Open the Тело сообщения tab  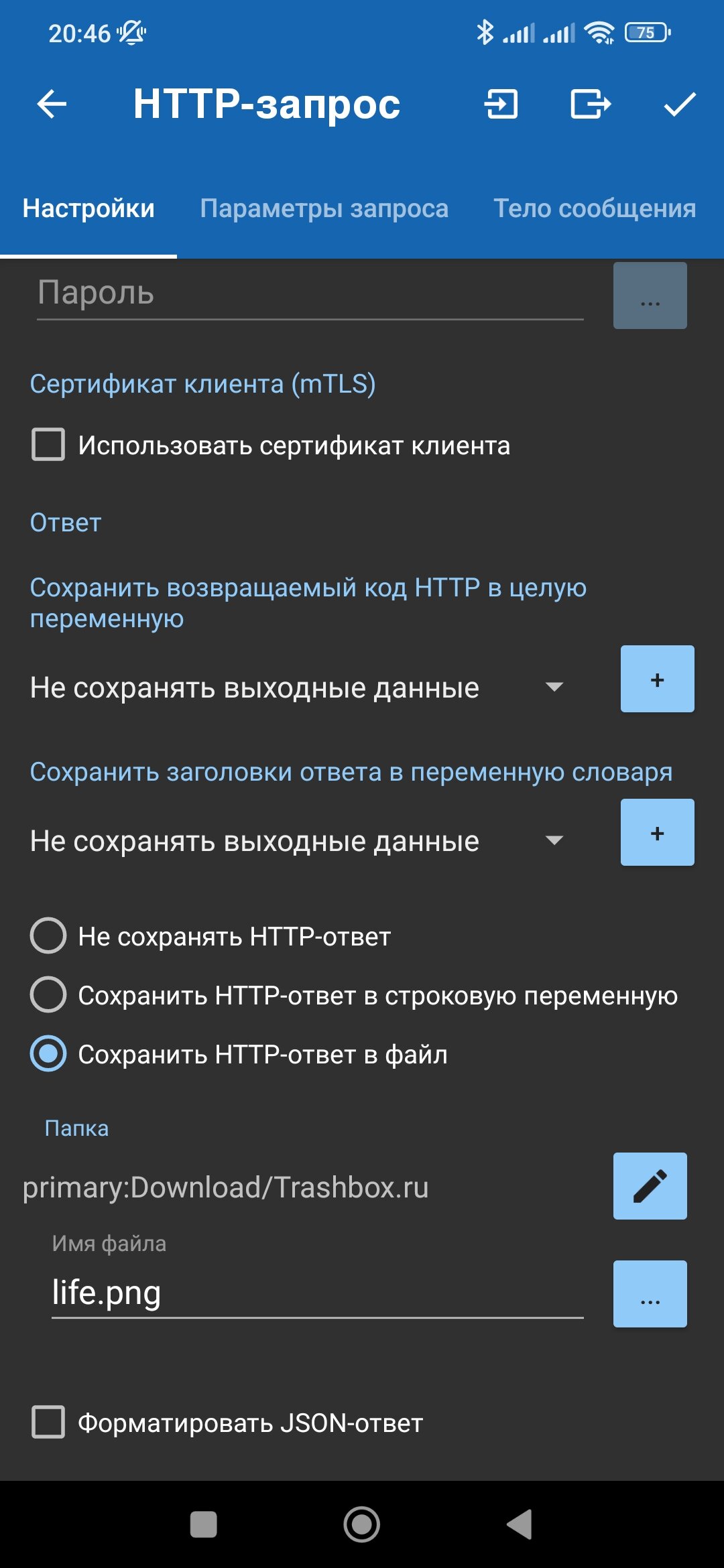[595, 208]
